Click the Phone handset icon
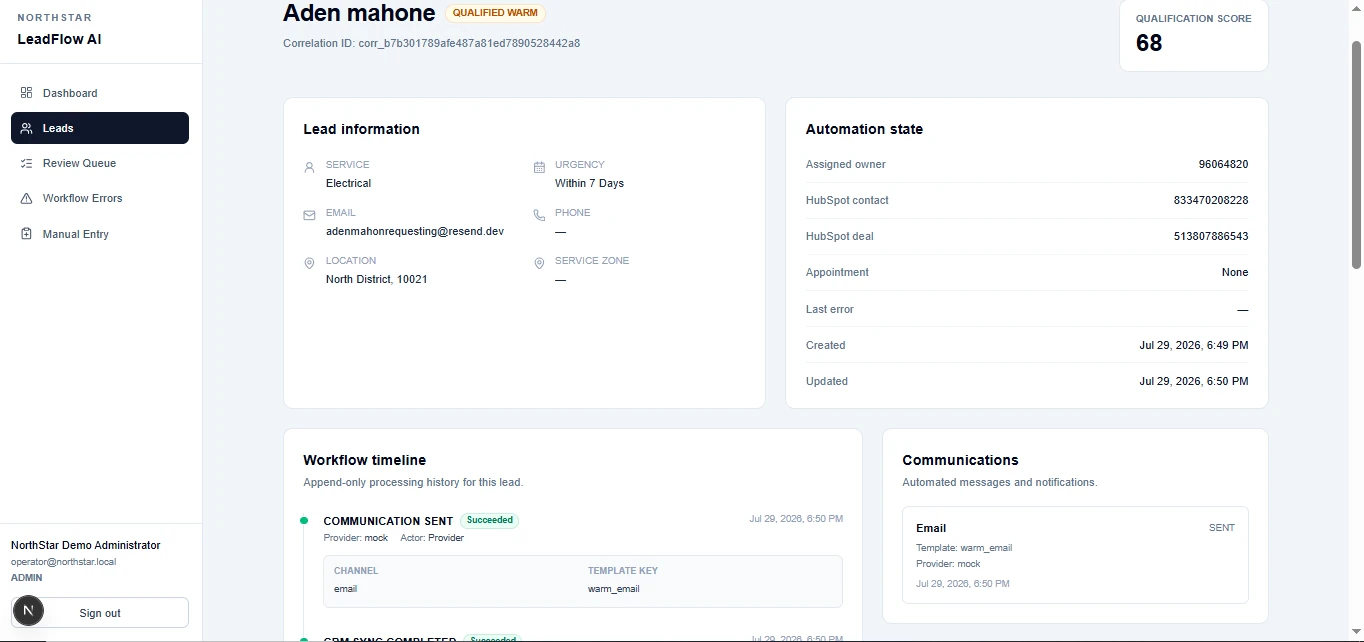 pos(539,215)
